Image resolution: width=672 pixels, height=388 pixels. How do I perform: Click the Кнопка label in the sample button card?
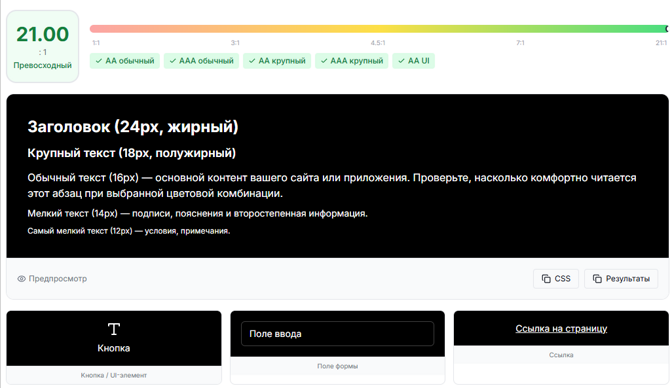[114, 348]
